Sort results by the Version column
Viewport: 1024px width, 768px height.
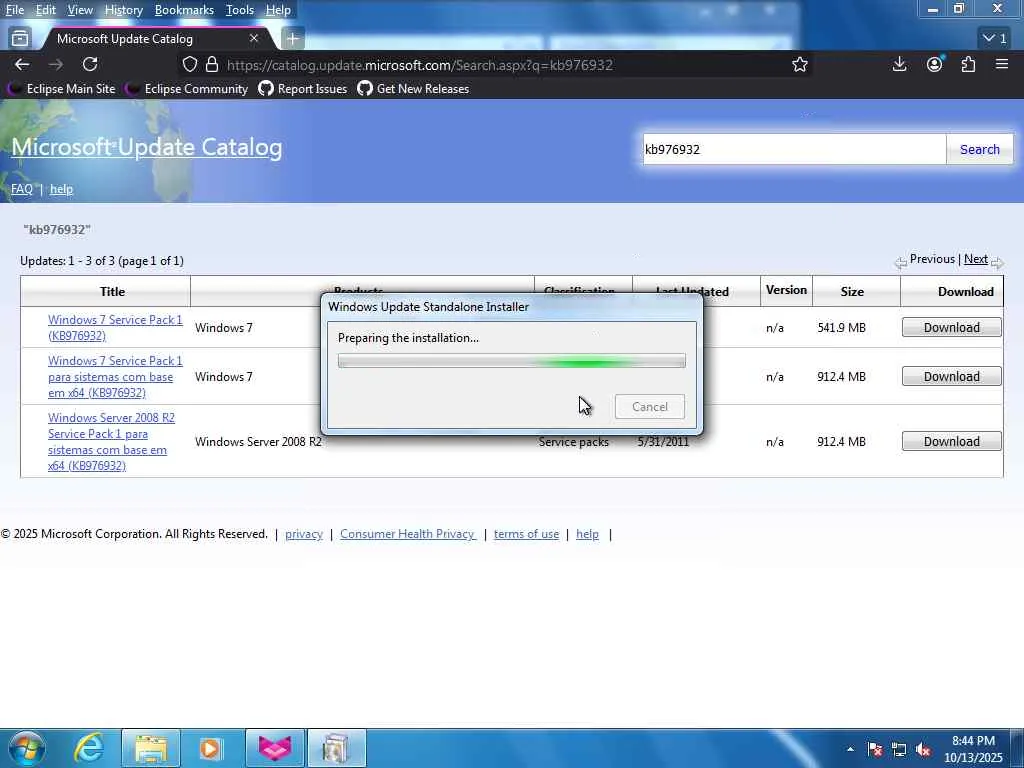pyautogui.click(x=786, y=290)
